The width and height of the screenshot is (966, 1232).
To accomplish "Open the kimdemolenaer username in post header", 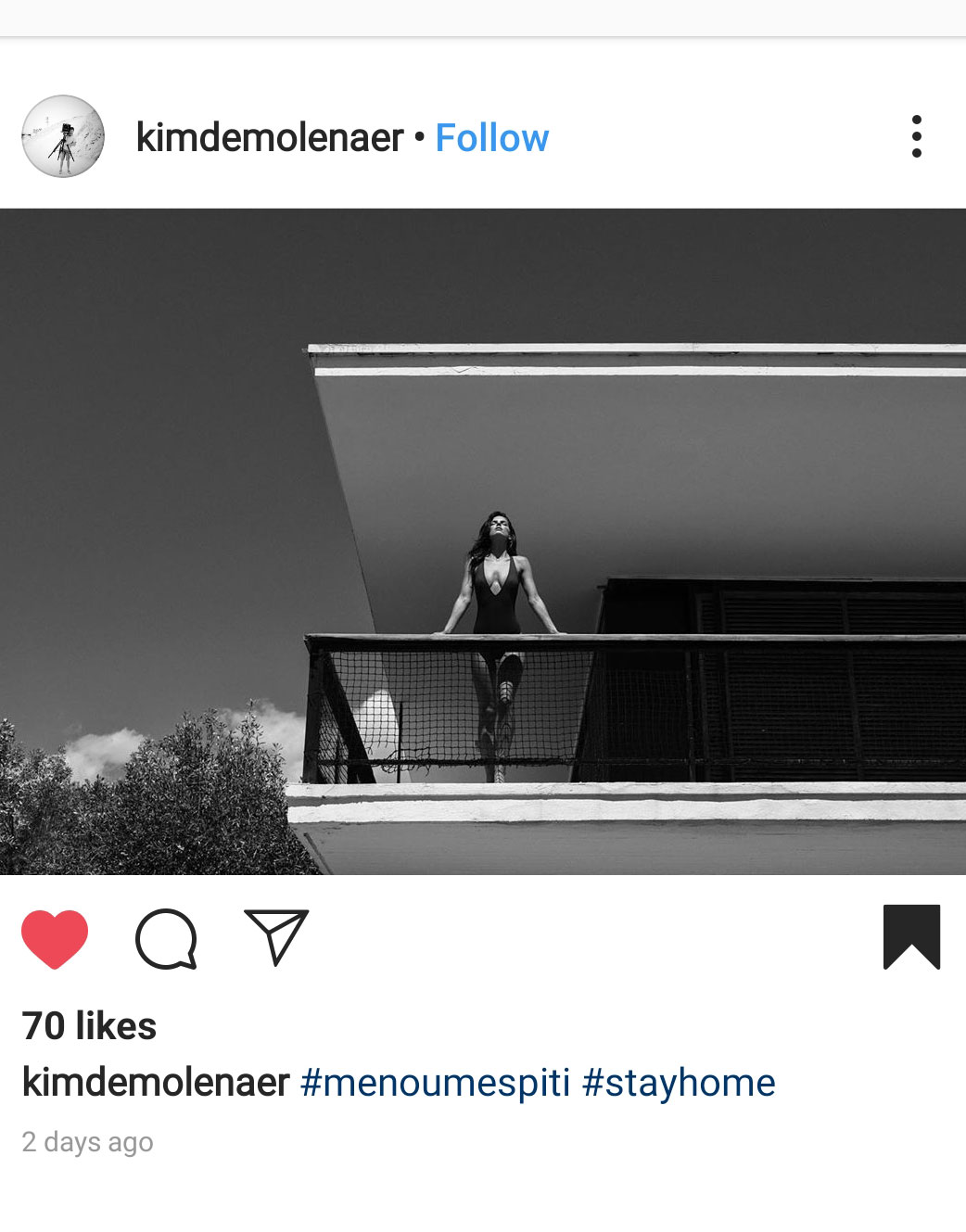I will click(270, 138).
